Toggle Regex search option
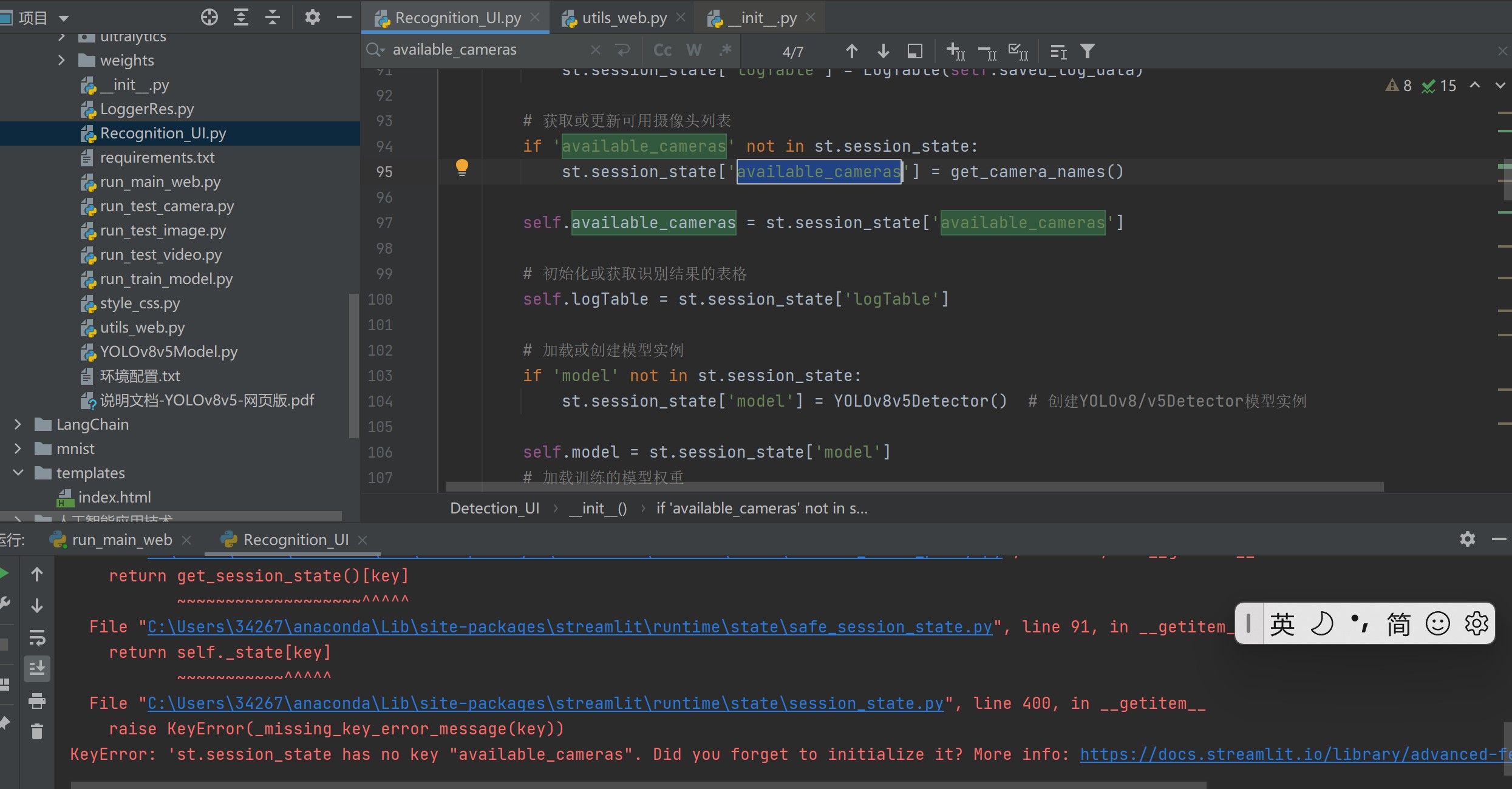Screen dimensions: 1512x789 tap(725, 50)
